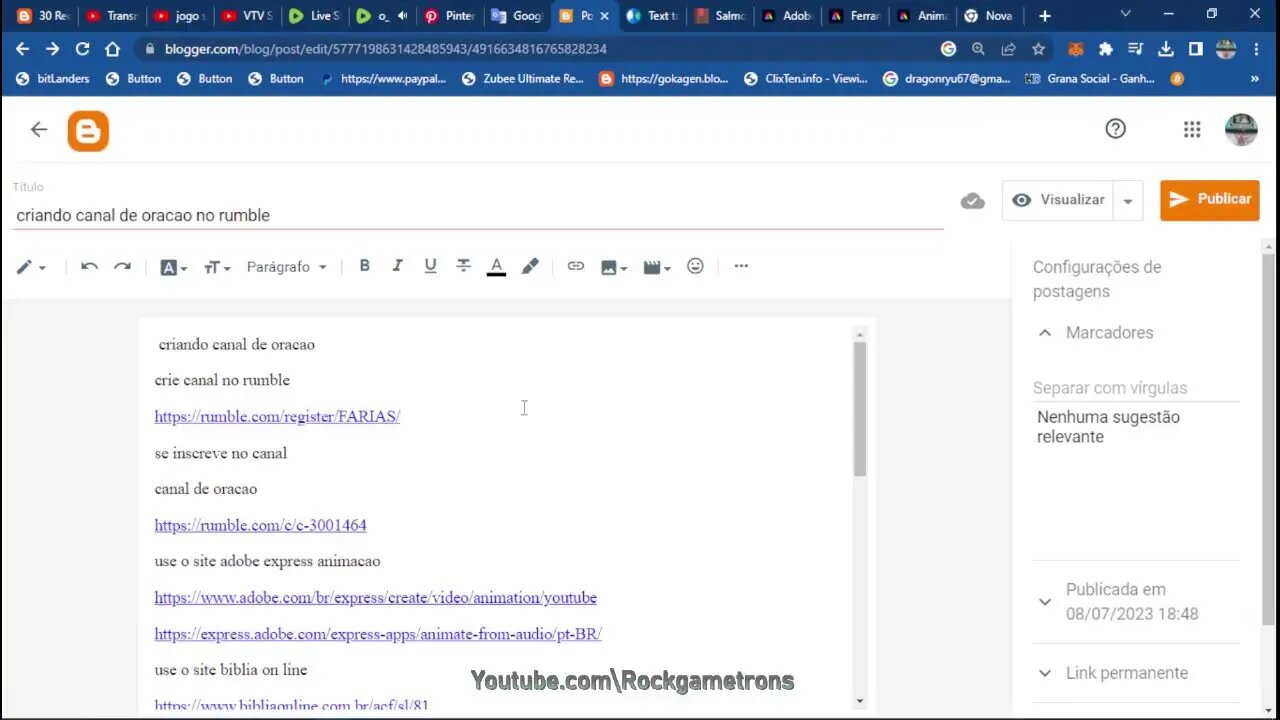The height and width of the screenshot is (720, 1280).
Task: Toggle the Chrome side panel
Action: (1196, 48)
